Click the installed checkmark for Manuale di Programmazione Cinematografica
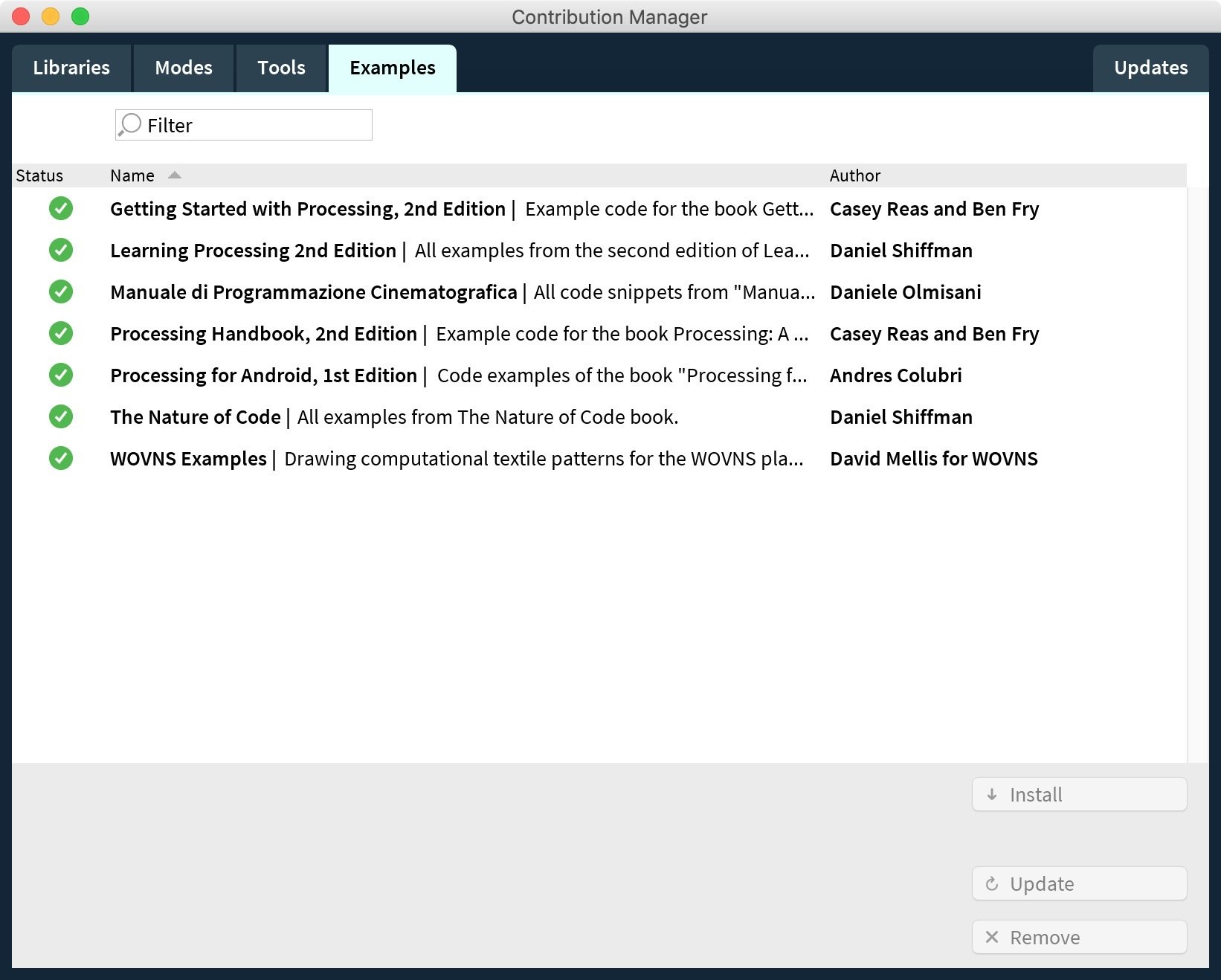Screen dimensions: 1221x980 pos(61,292)
